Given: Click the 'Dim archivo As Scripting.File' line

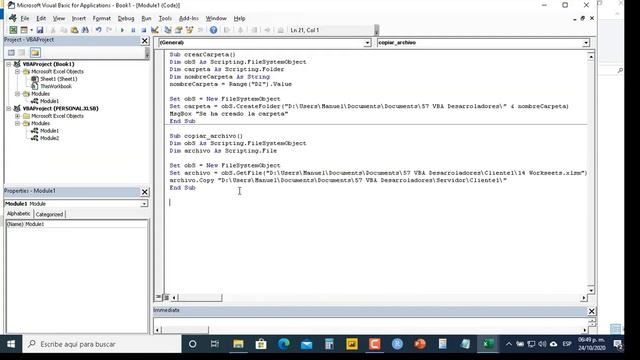Looking at the screenshot, I should 223,151.
